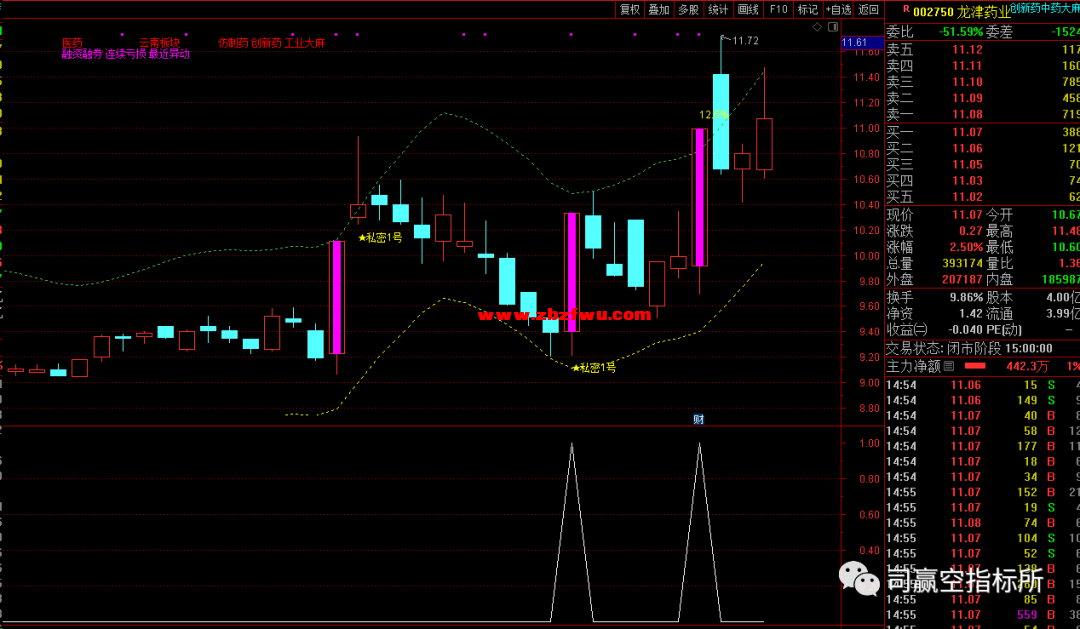The image size is (1080, 629).
Task: Click the 买一 price 11.07
Action: pyautogui.click(x=967, y=132)
